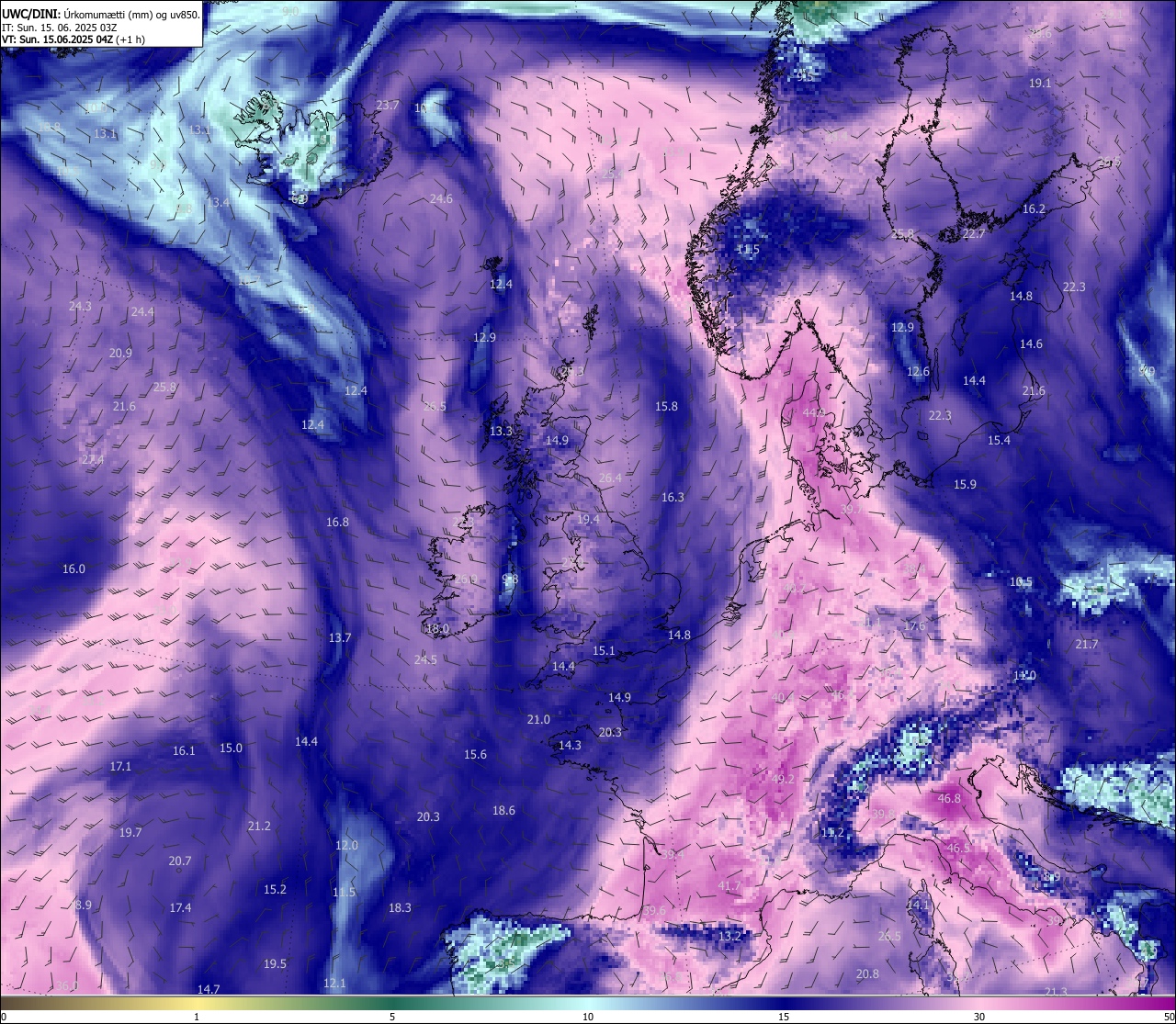
Task: Click the 15.9 value over northern Poland
Action: point(965,484)
